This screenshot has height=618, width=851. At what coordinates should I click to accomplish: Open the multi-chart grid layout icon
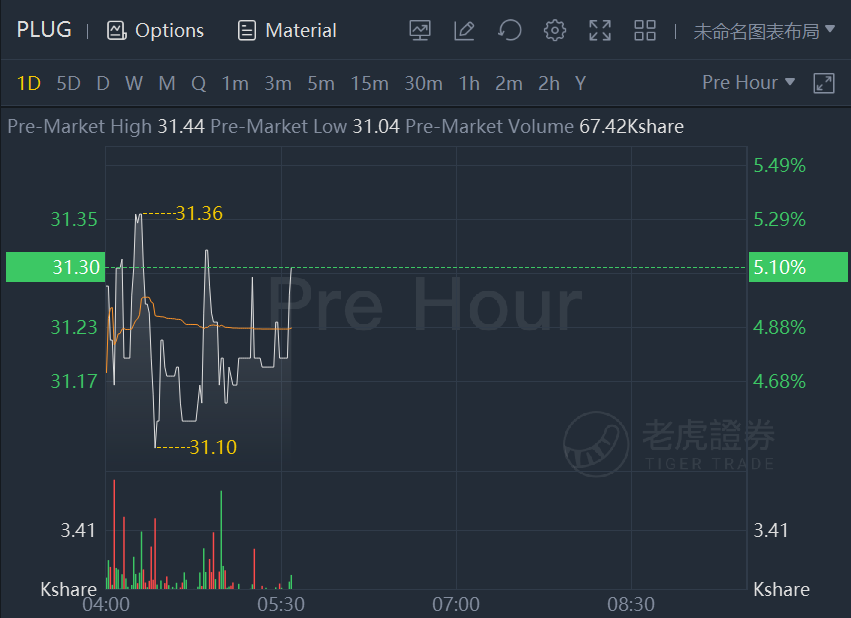(x=645, y=30)
